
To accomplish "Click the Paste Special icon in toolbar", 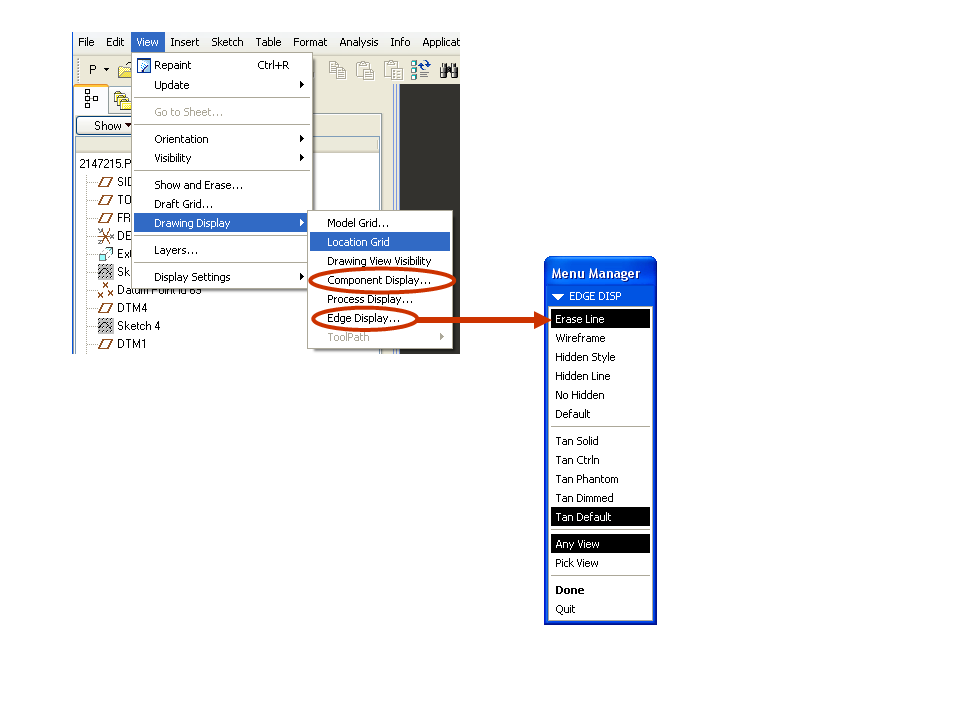I will pyautogui.click(x=393, y=70).
